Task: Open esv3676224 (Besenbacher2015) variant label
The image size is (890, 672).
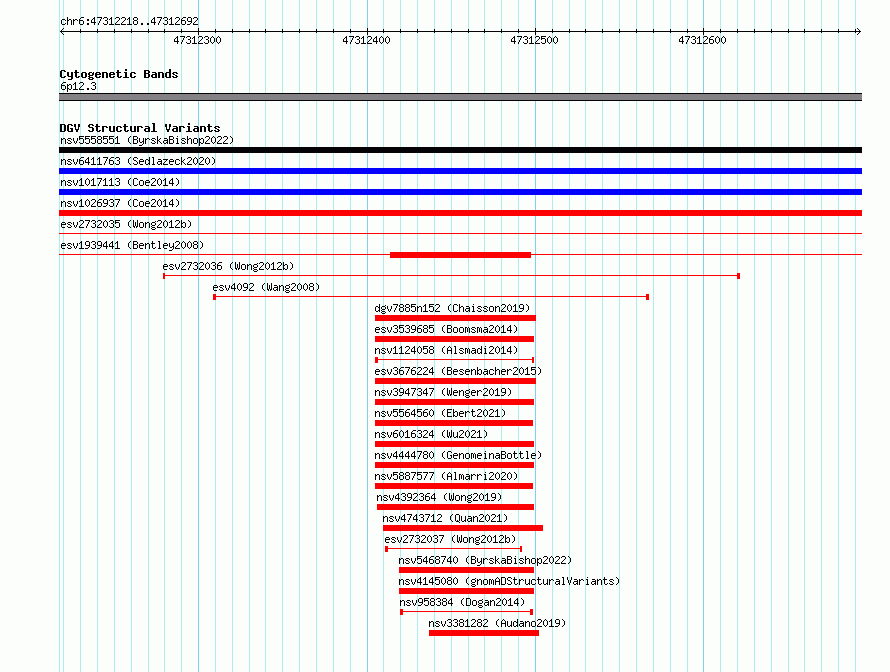Action: coord(458,371)
